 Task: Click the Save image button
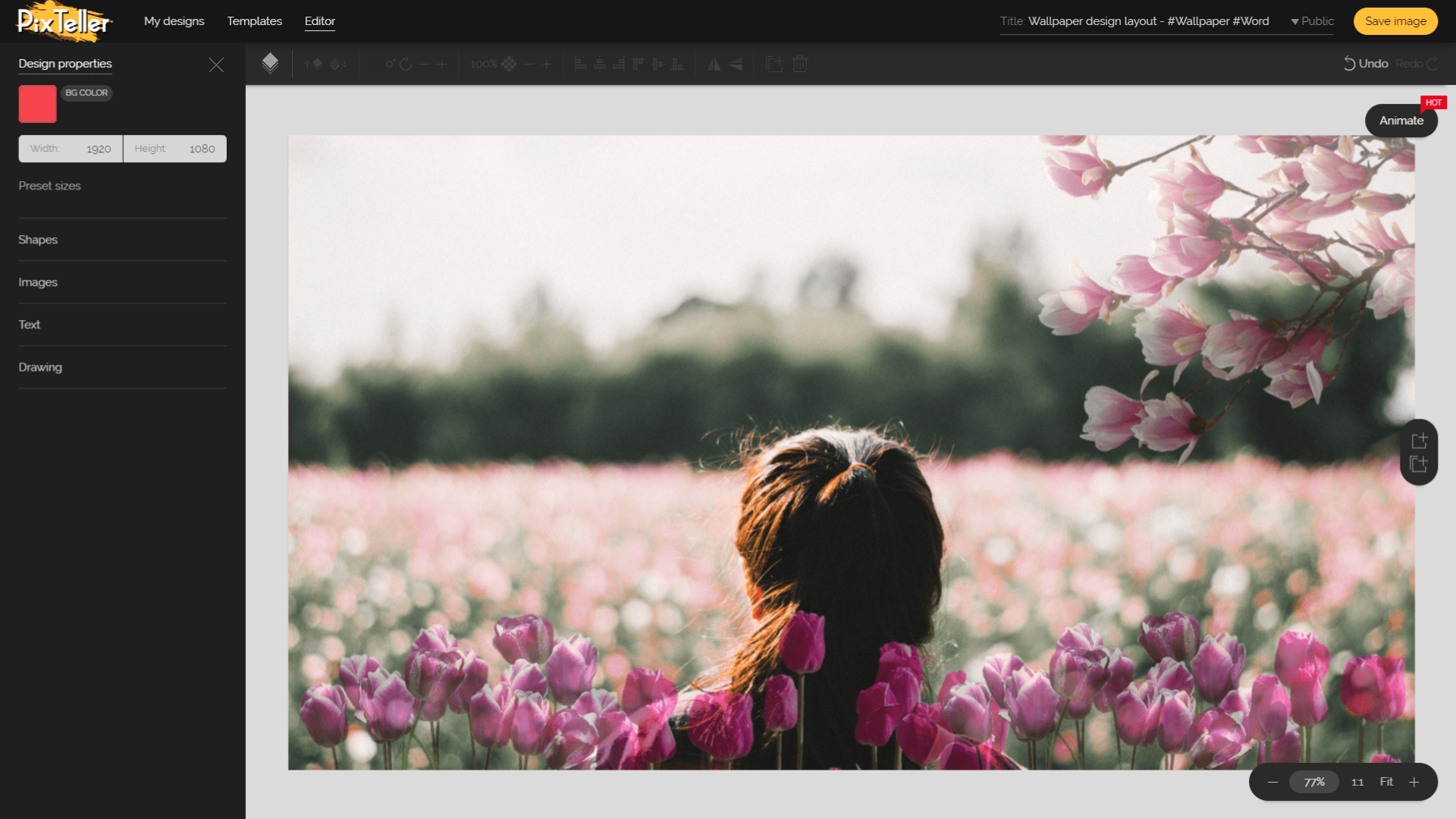(x=1395, y=21)
